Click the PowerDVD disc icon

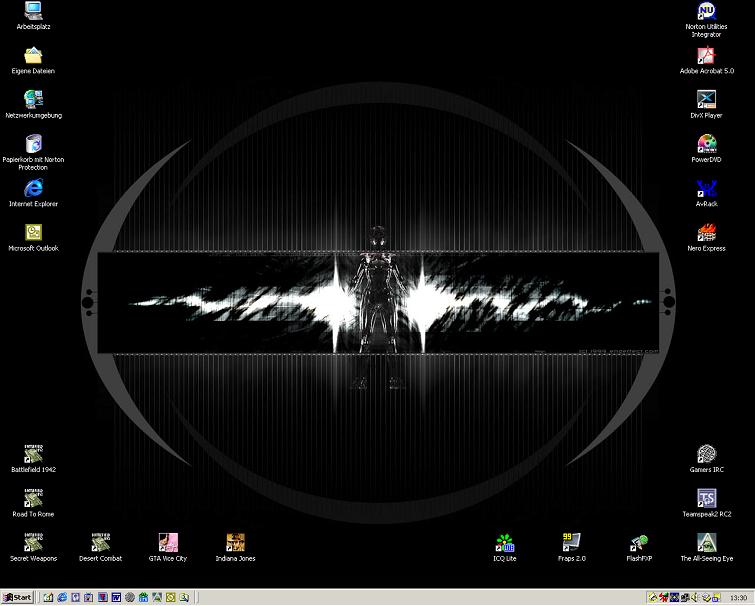click(x=706, y=143)
